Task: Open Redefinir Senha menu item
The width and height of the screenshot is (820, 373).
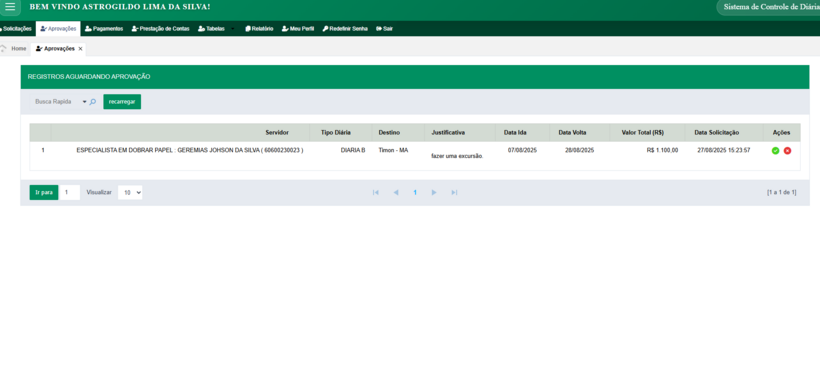Action: [345, 29]
